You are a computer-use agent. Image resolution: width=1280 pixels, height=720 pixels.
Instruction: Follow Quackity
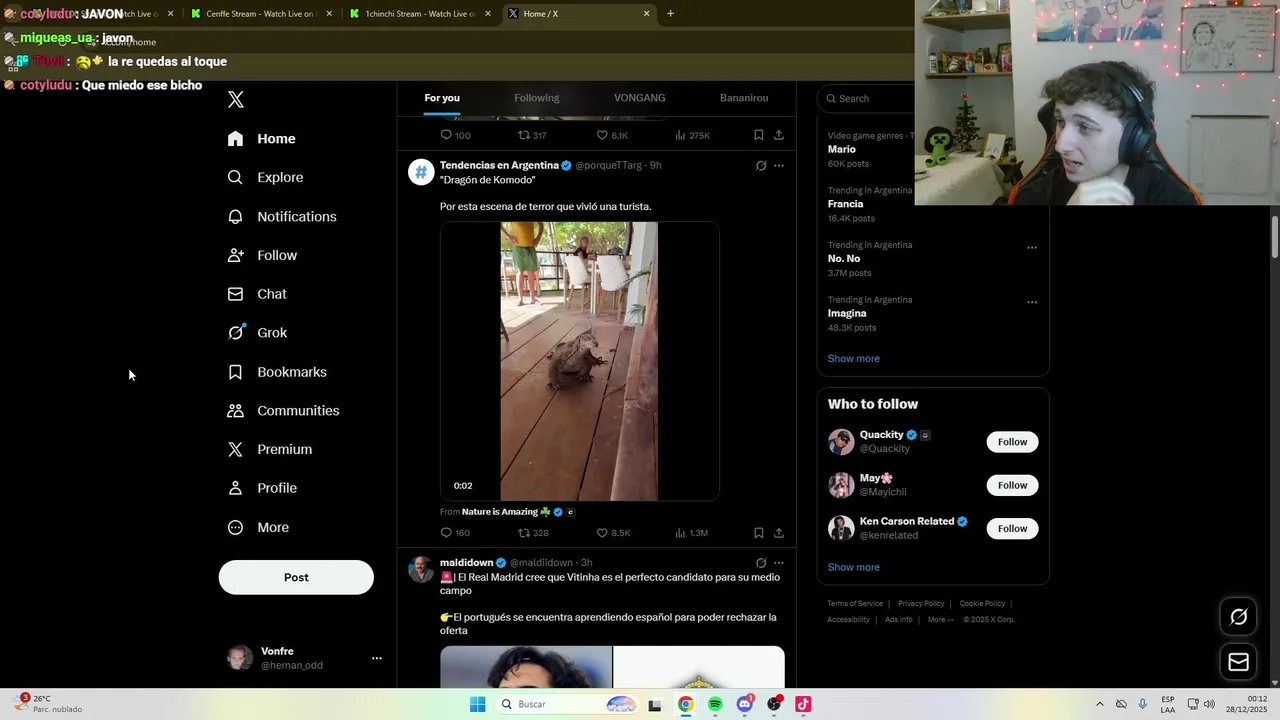(1012, 442)
